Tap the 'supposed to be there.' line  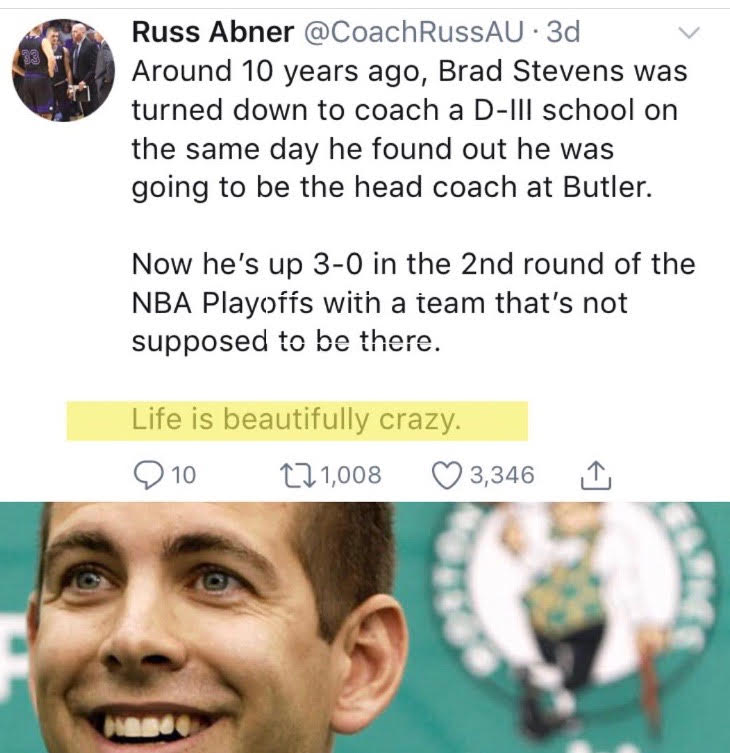click(286, 341)
